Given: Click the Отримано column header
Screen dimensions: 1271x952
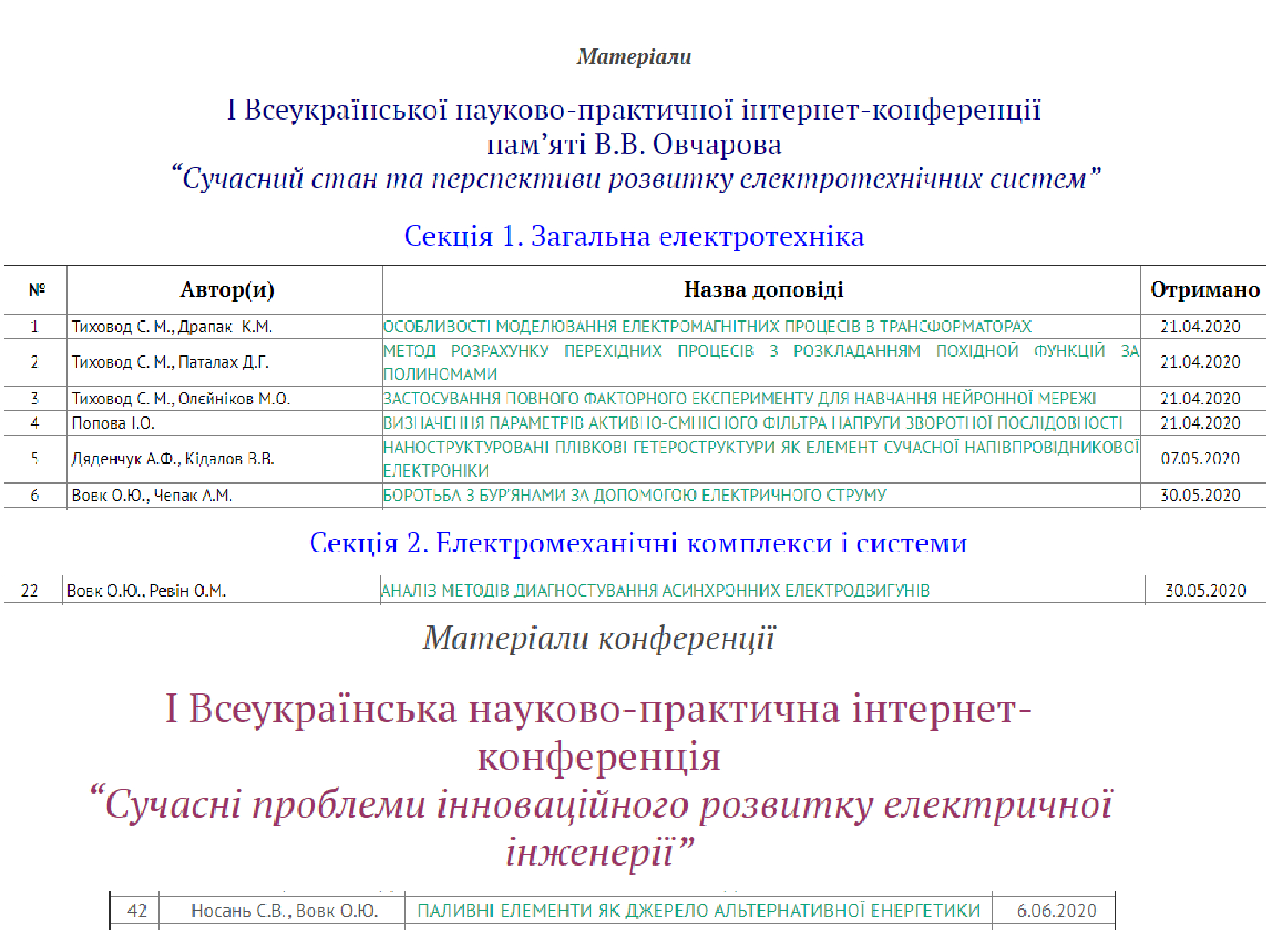Looking at the screenshot, I should coord(1204,290).
